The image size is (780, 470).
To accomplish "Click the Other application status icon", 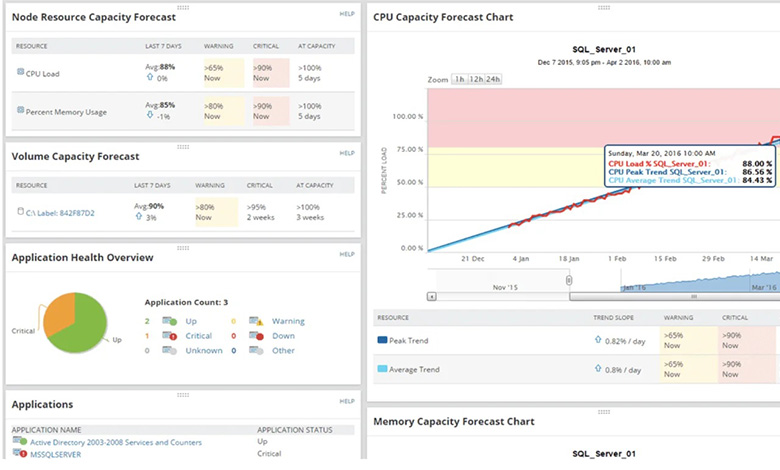I will 256,351.
